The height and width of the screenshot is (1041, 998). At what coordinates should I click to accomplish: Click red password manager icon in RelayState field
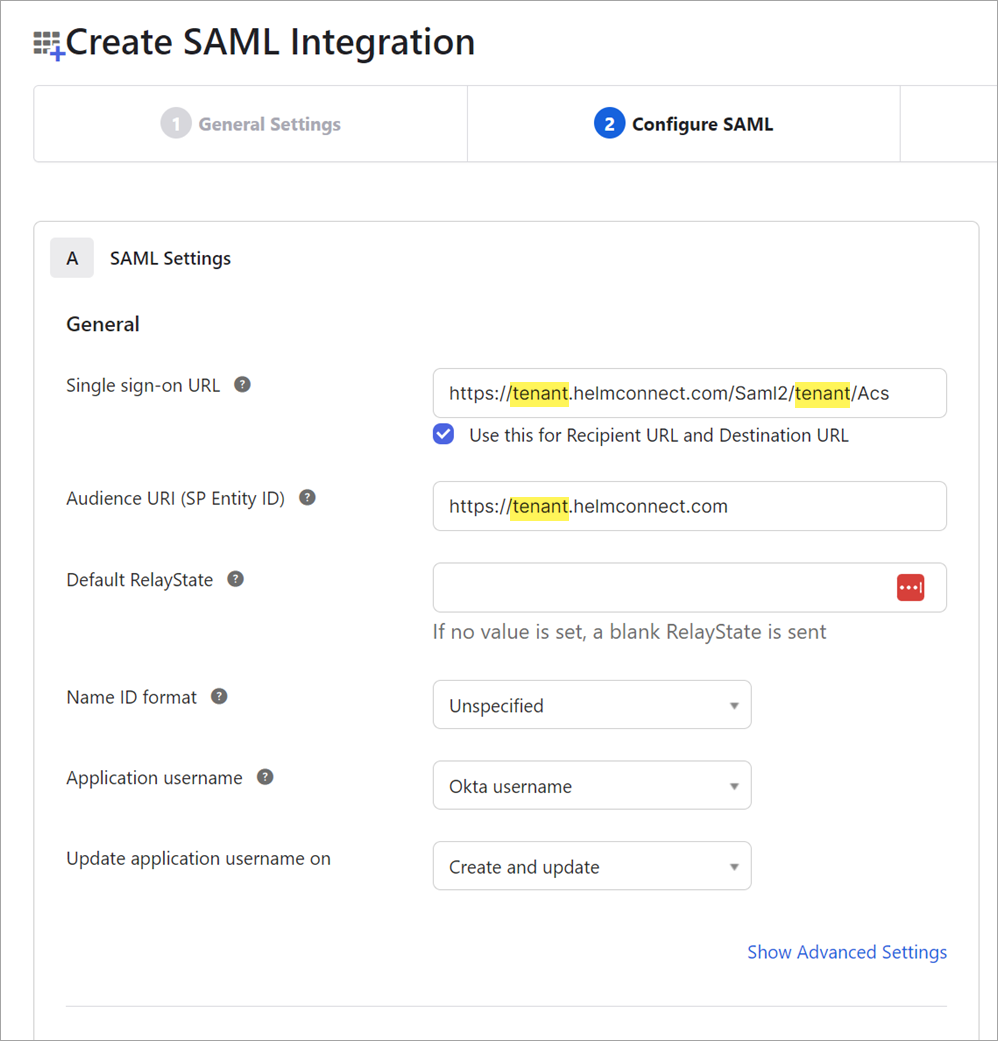coord(910,588)
